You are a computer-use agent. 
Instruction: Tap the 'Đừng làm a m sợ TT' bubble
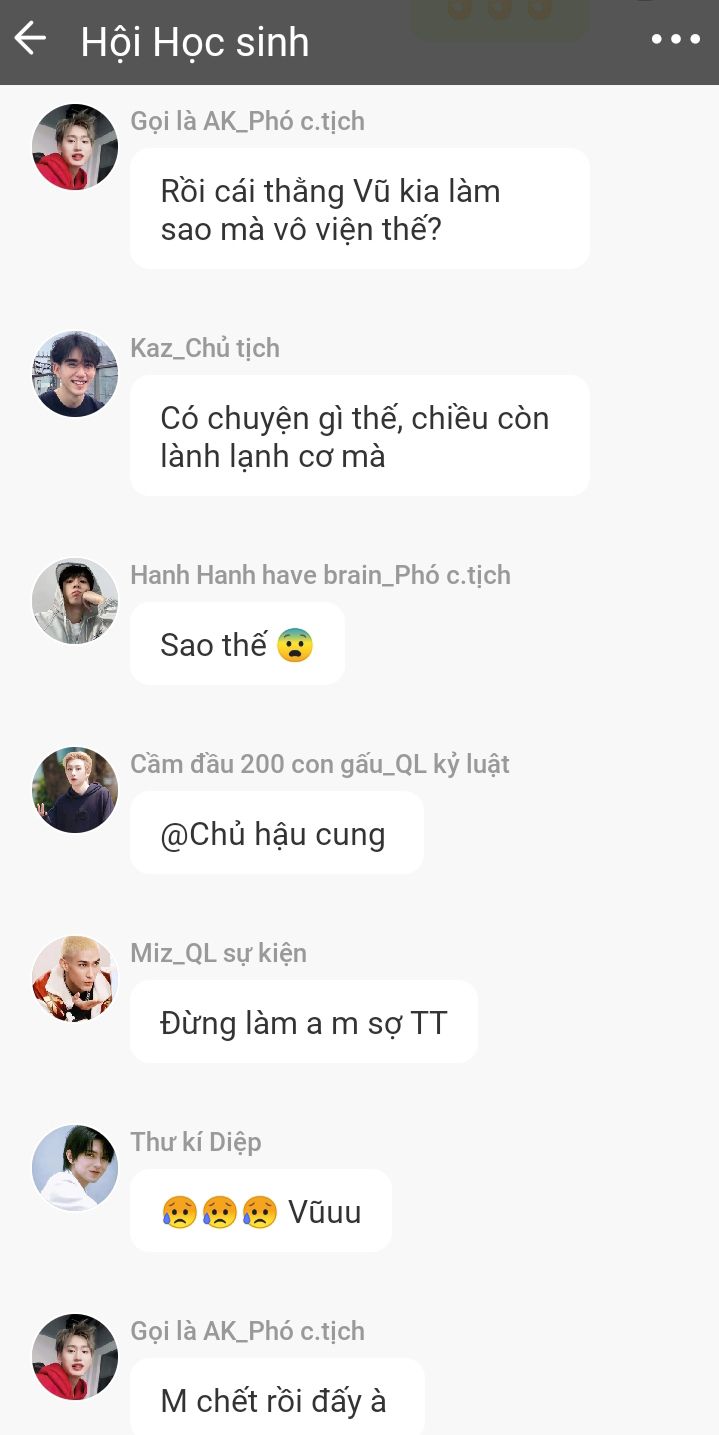(x=304, y=1022)
